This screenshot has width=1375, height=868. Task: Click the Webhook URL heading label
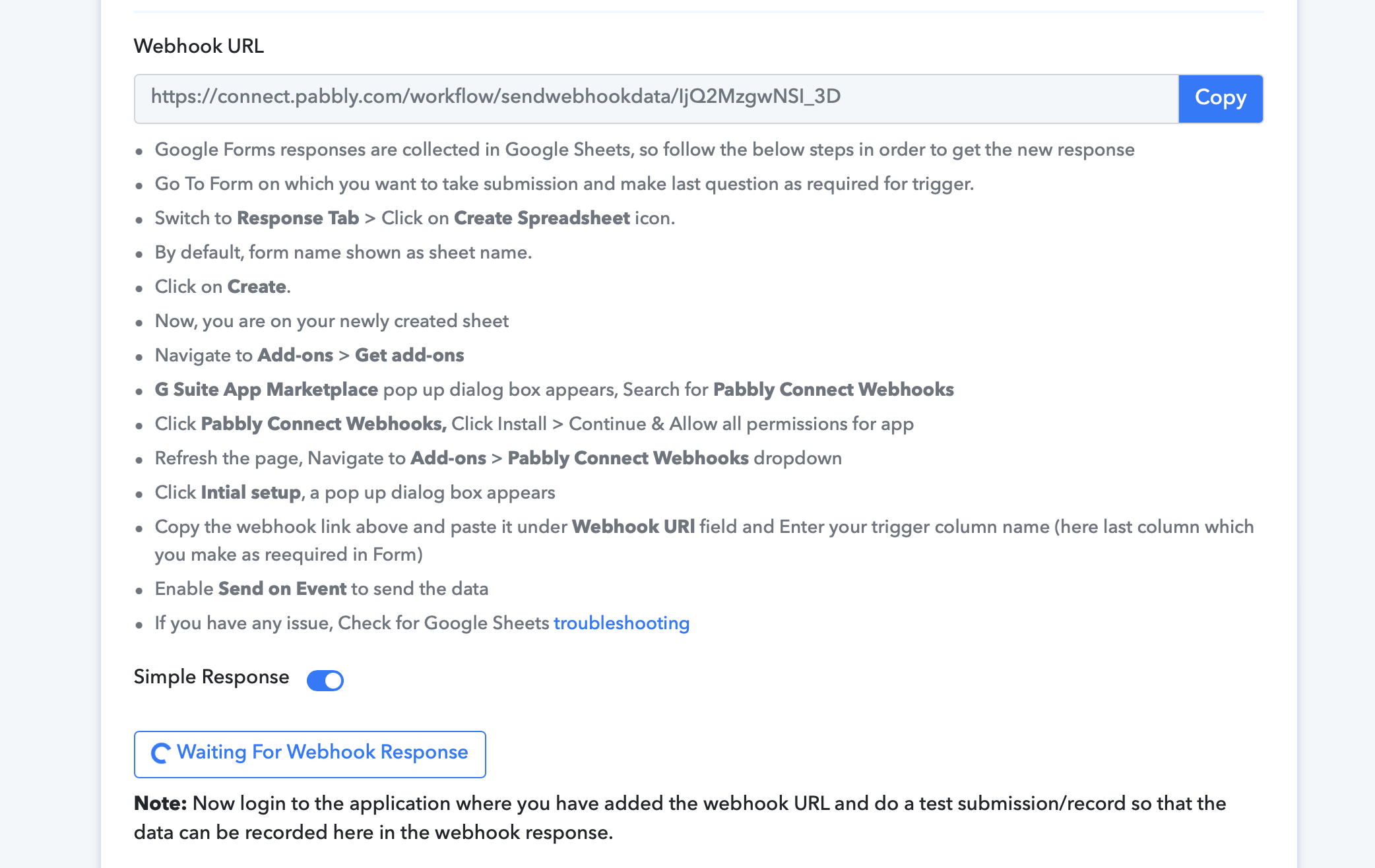click(x=199, y=46)
